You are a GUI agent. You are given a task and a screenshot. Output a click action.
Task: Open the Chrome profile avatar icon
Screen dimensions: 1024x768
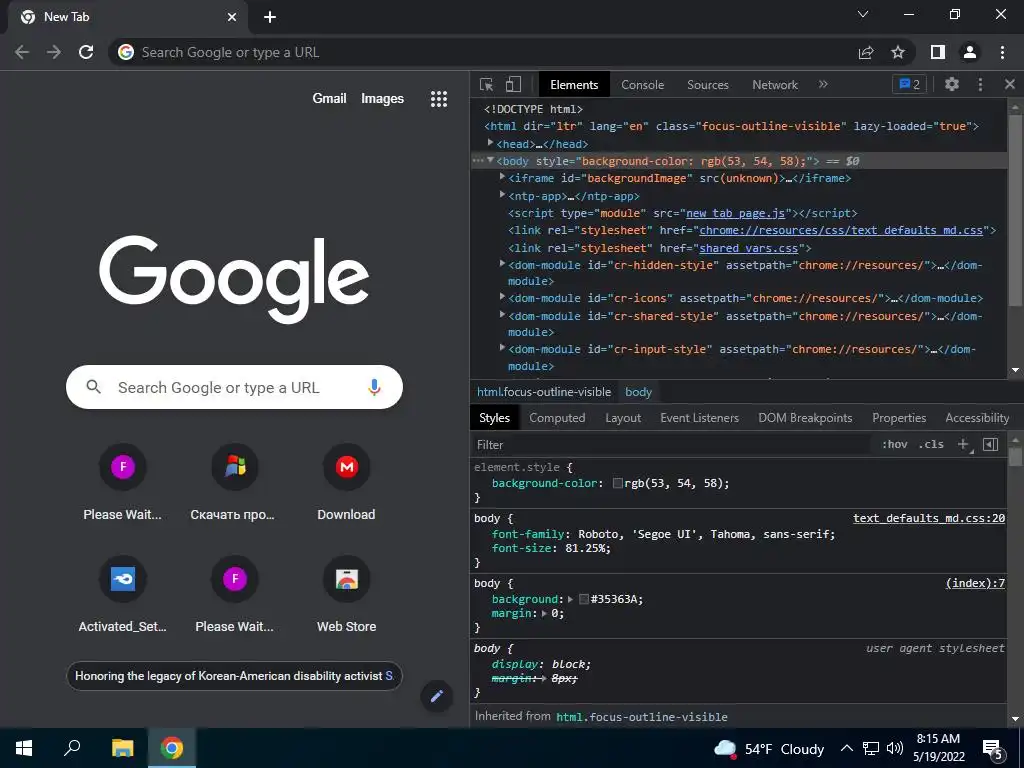pyautogui.click(x=970, y=52)
